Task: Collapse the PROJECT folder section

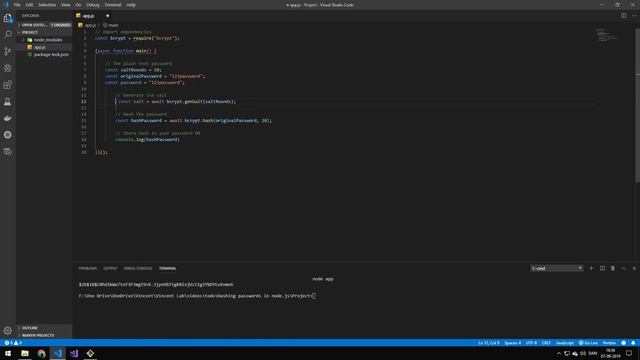Action: click(44, 32)
